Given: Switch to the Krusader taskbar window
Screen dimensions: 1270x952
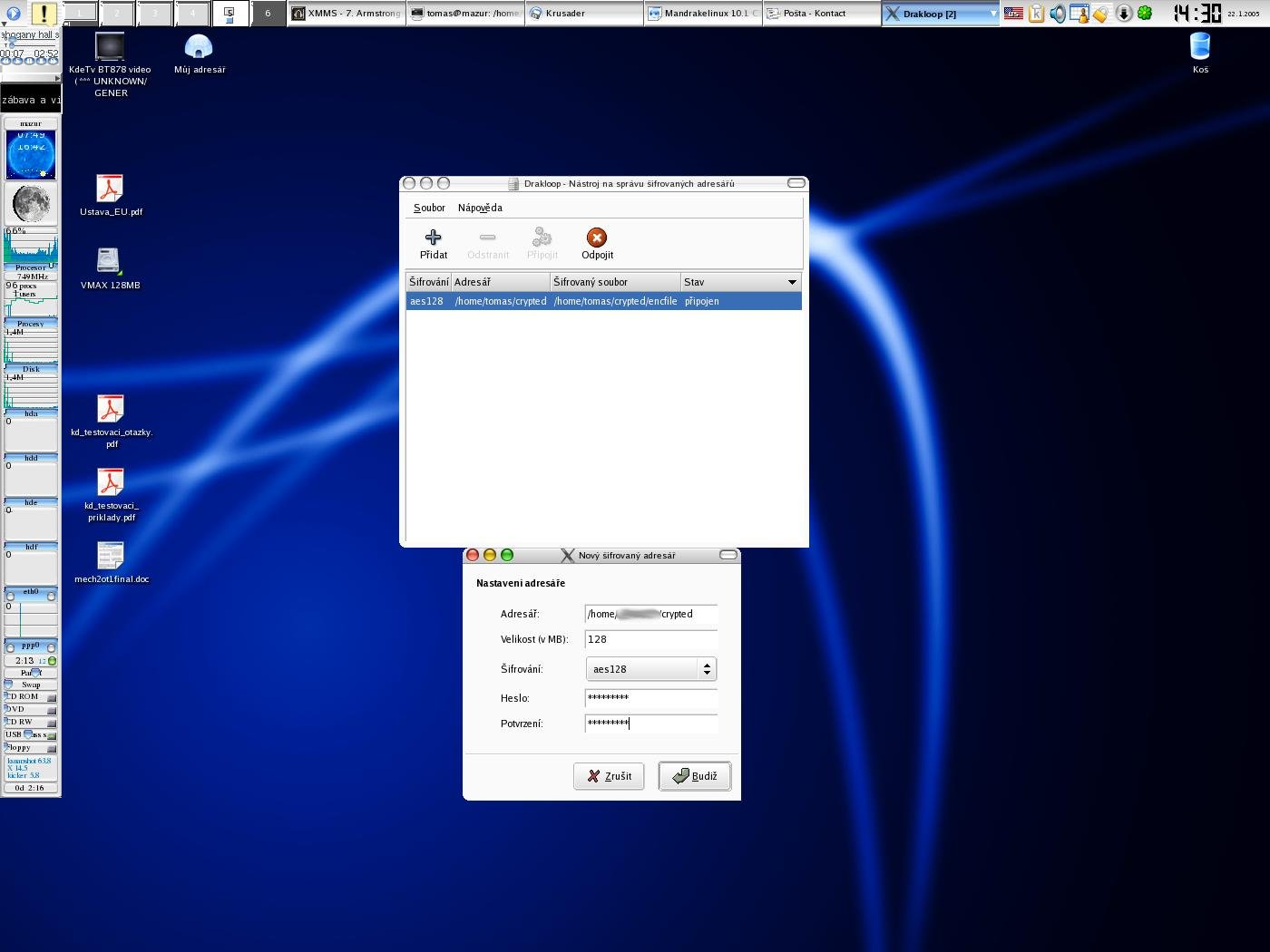Looking at the screenshot, I should (x=583, y=14).
